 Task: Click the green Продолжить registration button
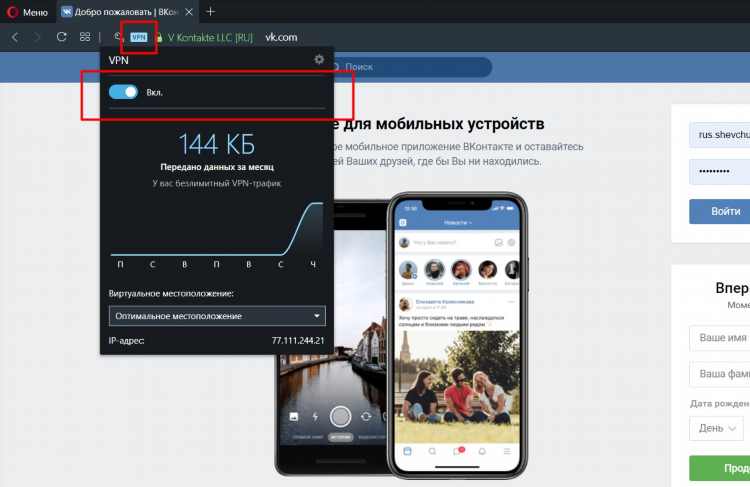(719, 468)
